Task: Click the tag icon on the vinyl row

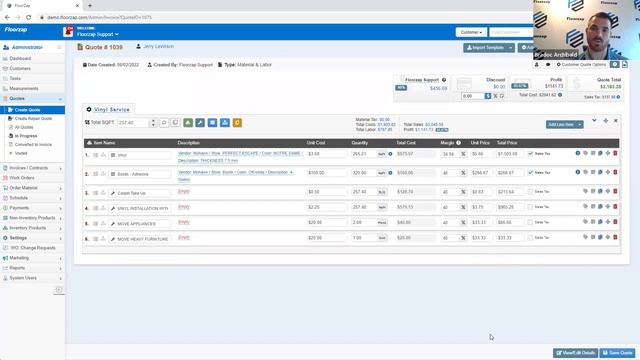Action: [x=585, y=153]
